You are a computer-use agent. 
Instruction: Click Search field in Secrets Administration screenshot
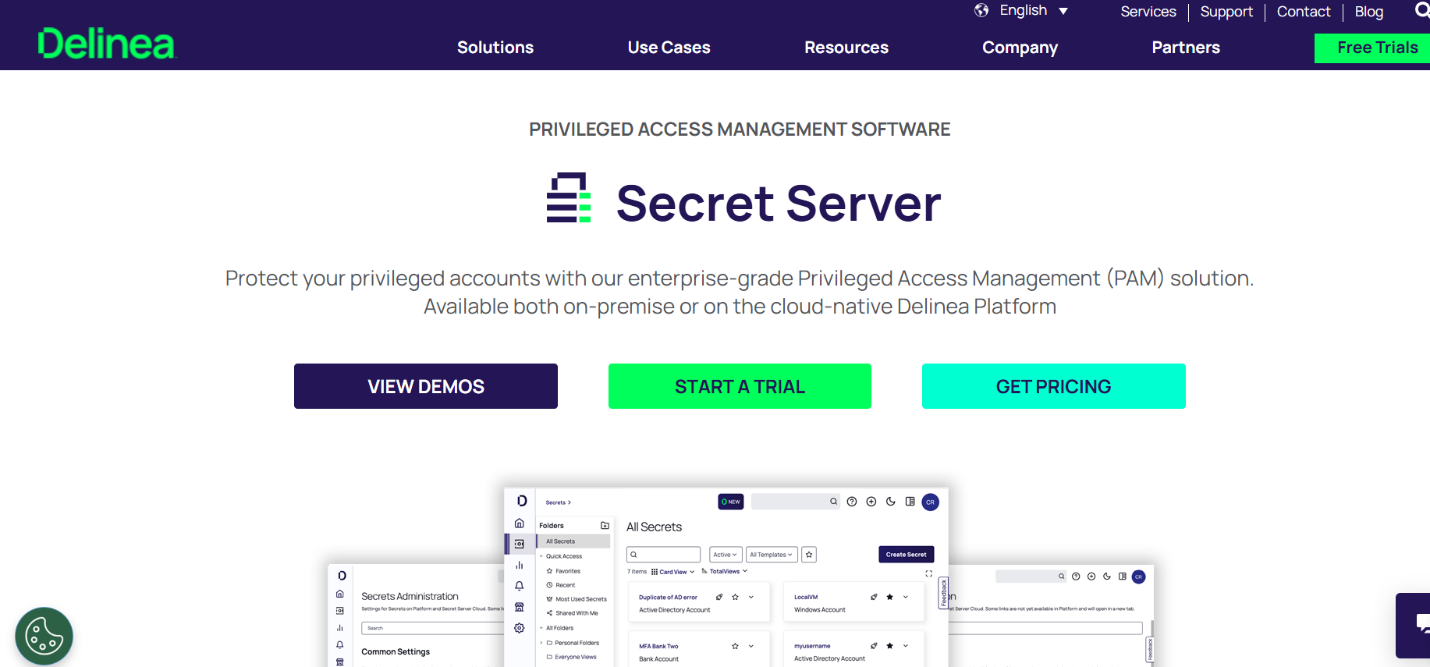click(433, 628)
